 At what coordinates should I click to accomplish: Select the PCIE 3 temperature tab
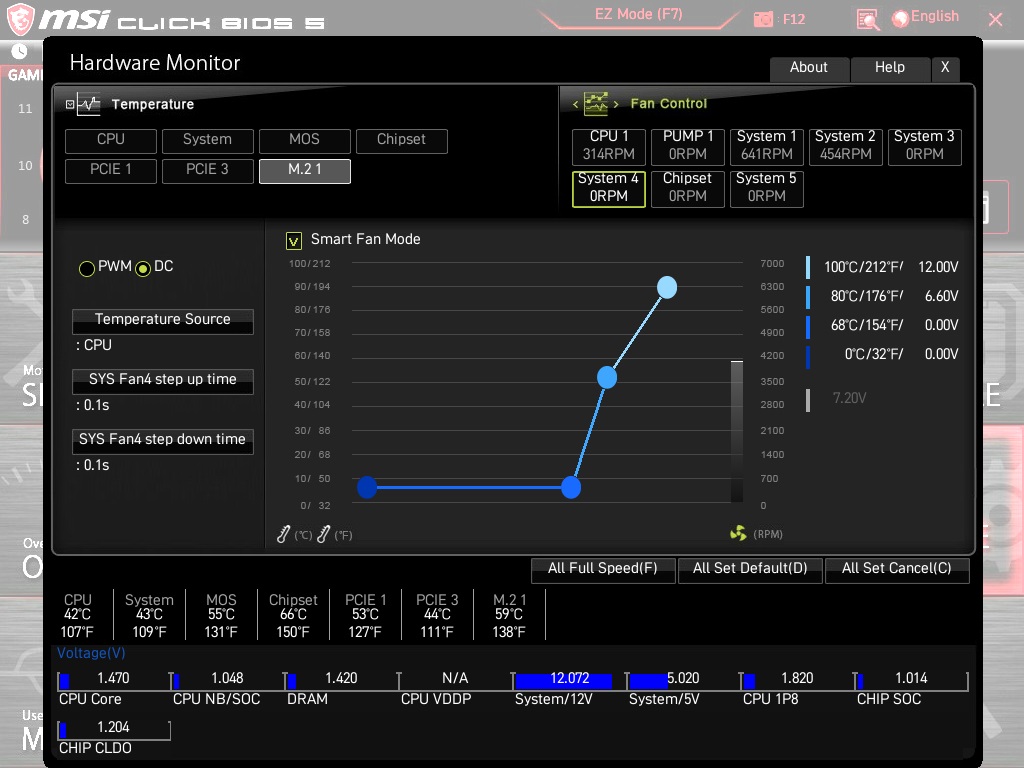[208, 170]
